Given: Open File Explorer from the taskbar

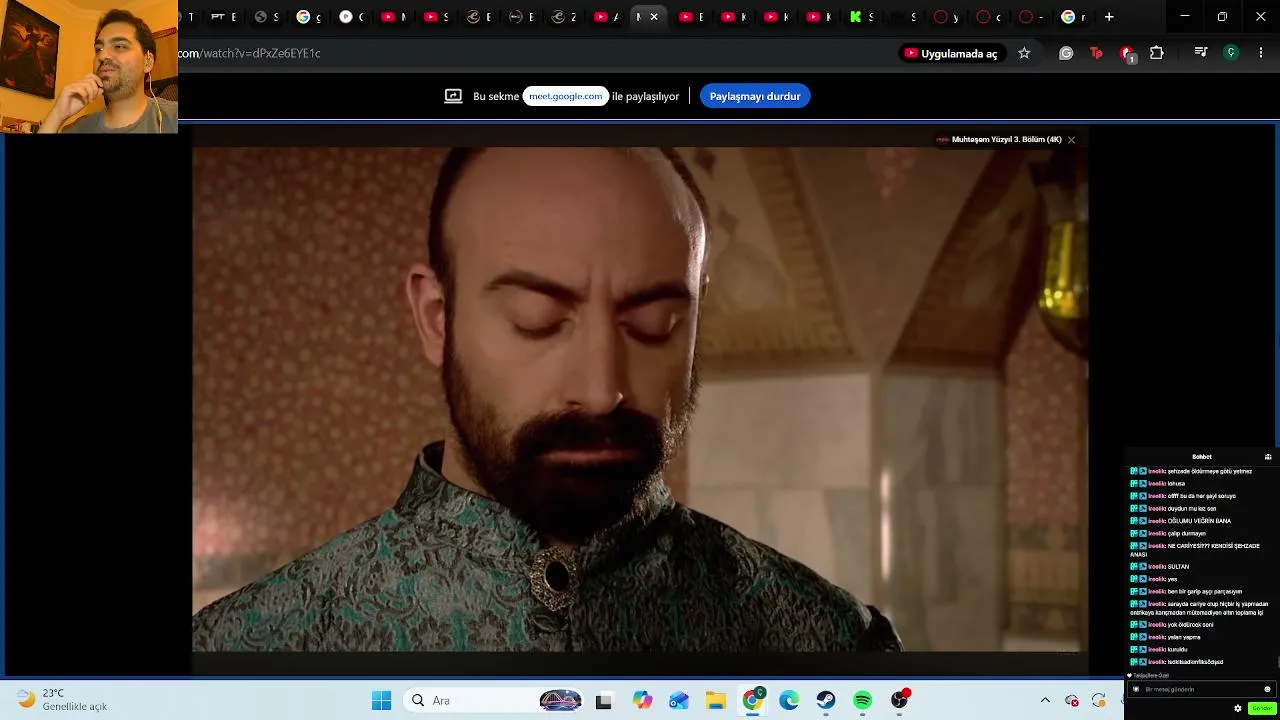Looking at the screenshot, I should tap(716, 701).
